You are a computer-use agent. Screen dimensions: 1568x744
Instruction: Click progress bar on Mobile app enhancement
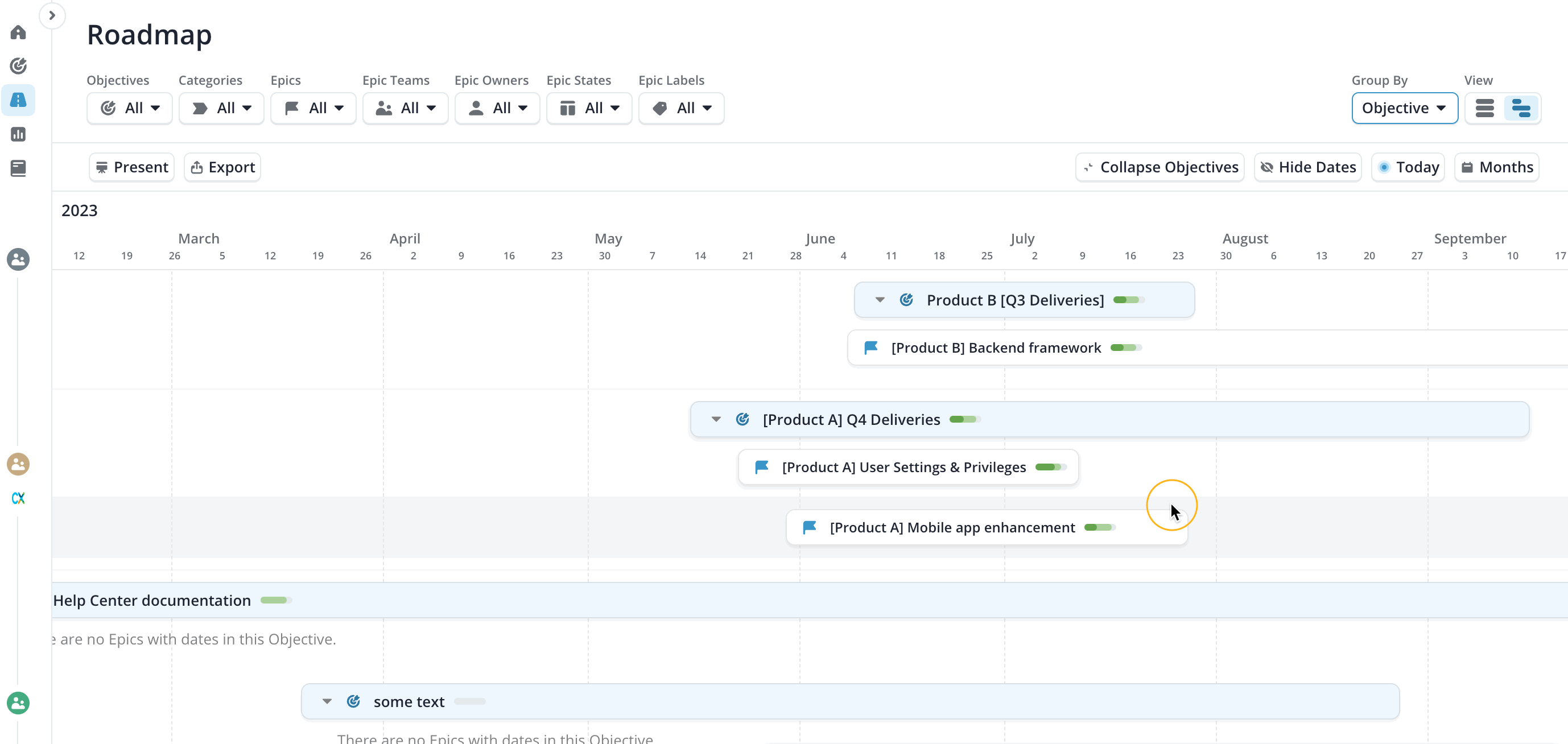coord(1099,527)
